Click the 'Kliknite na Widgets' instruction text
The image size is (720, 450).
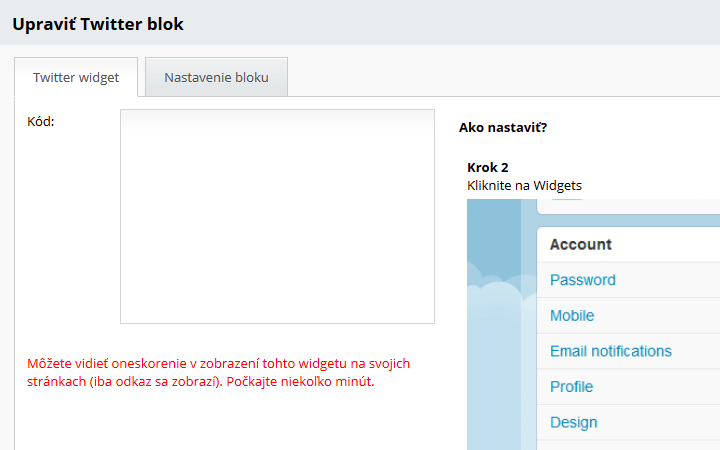(x=524, y=186)
